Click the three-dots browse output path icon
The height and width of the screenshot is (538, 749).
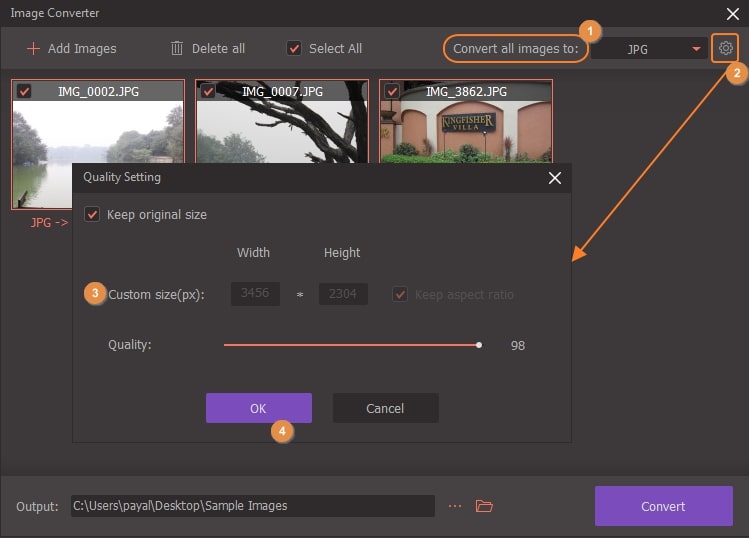pyautogui.click(x=455, y=506)
